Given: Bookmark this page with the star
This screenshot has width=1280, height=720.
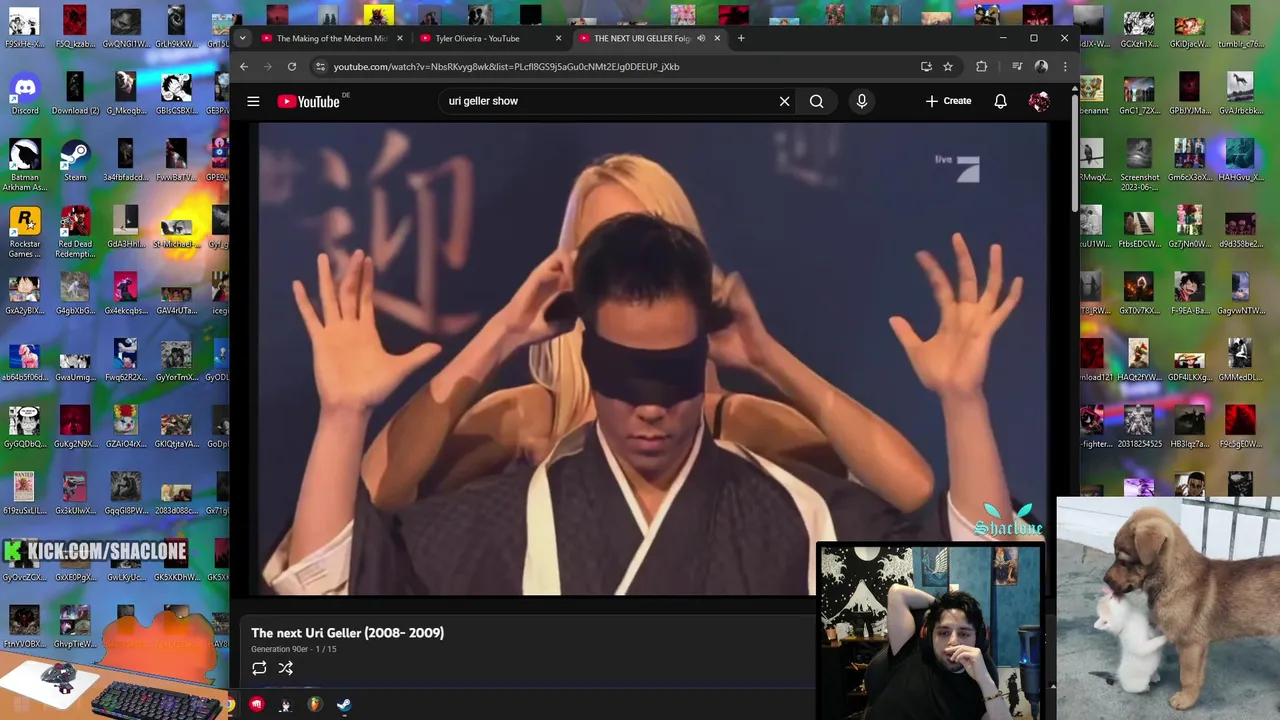Looking at the screenshot, I should [x=948, y=67].
